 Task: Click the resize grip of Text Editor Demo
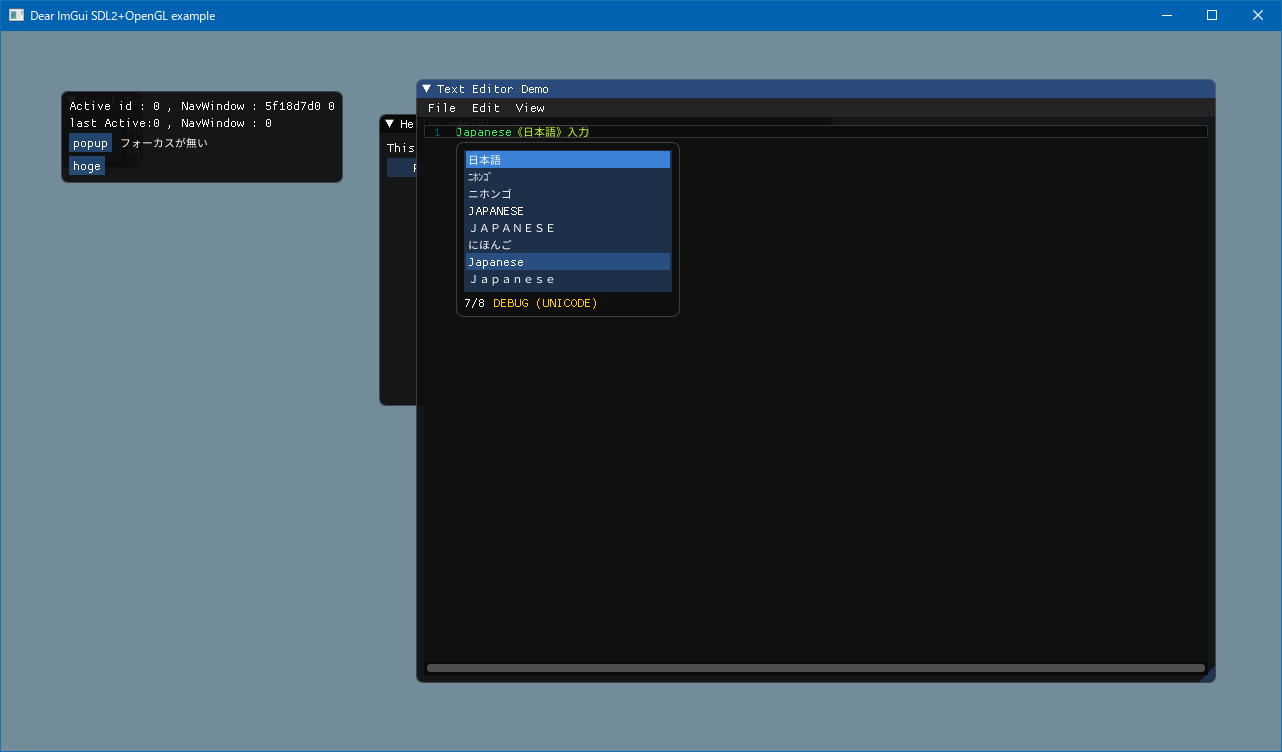click(x=1207, y=675)
